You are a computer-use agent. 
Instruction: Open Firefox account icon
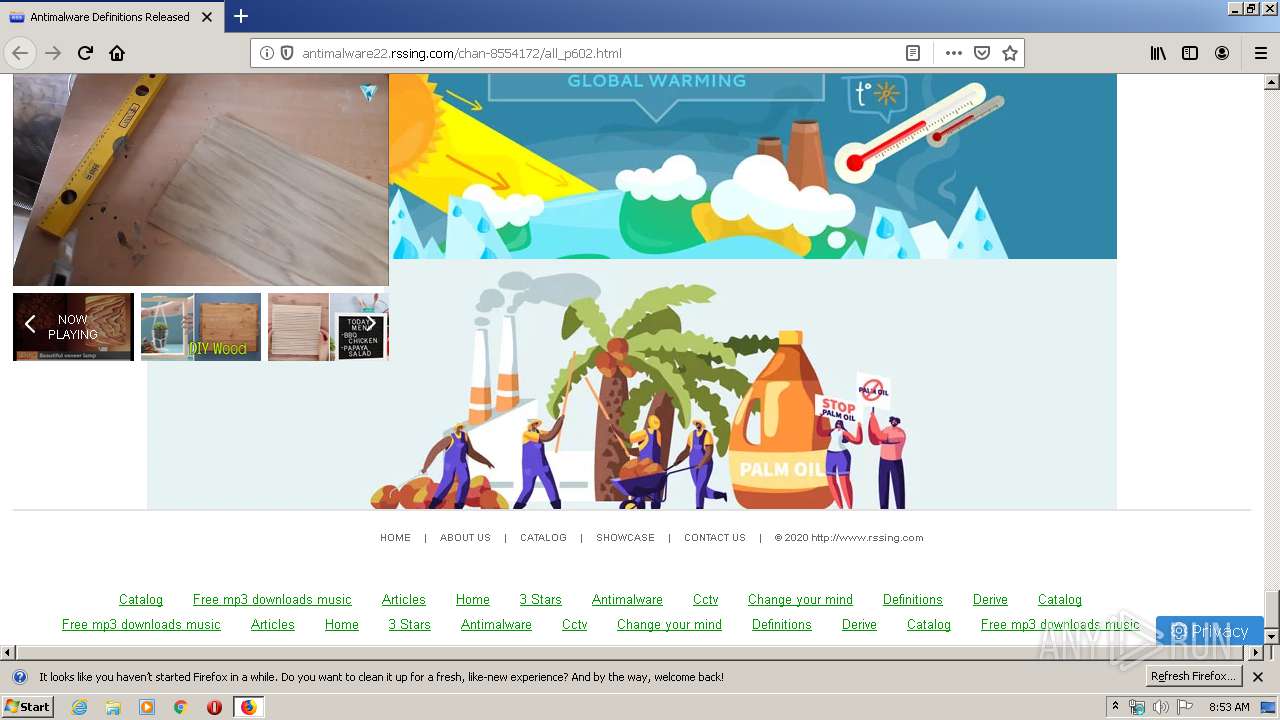click(1222, 53)
